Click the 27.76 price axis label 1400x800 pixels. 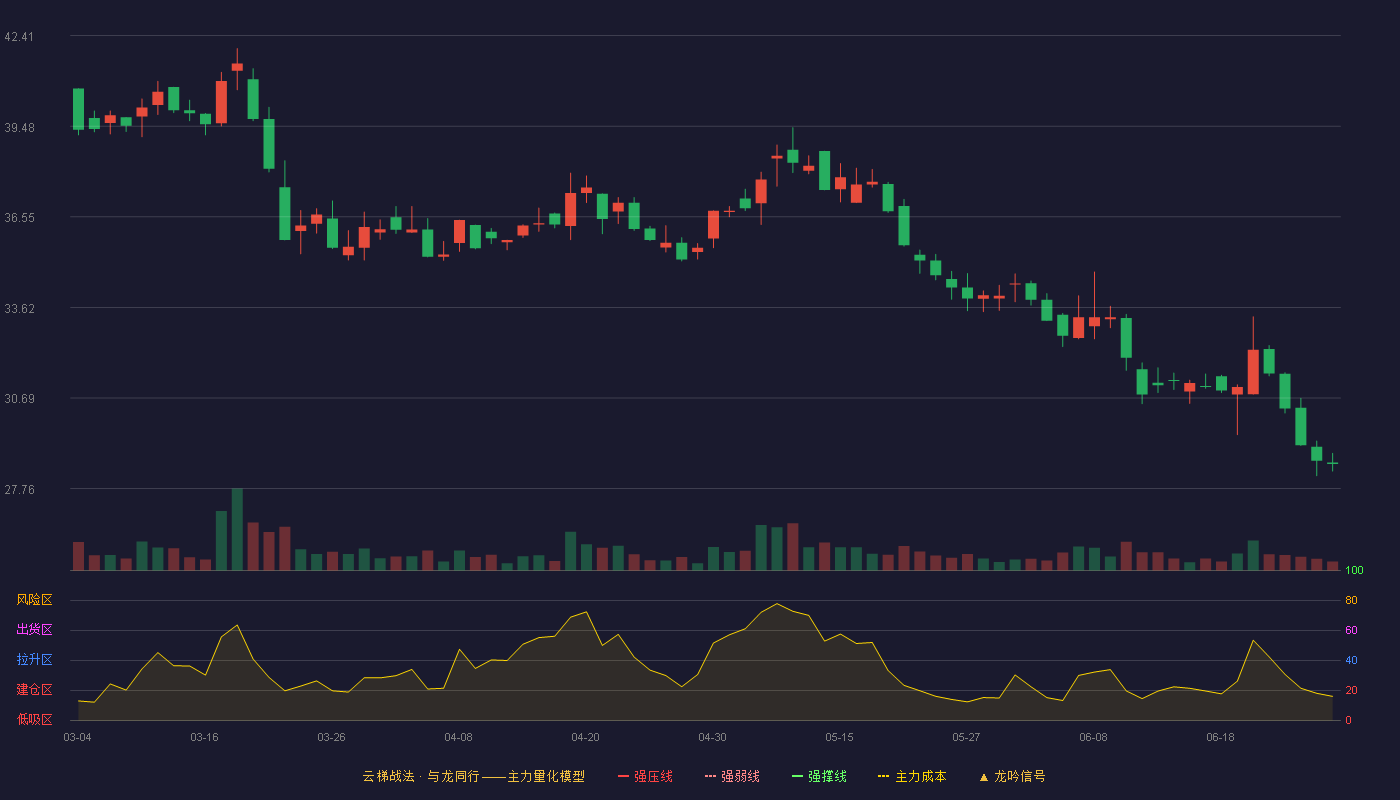pyautogui.click(x=19, y=490)
